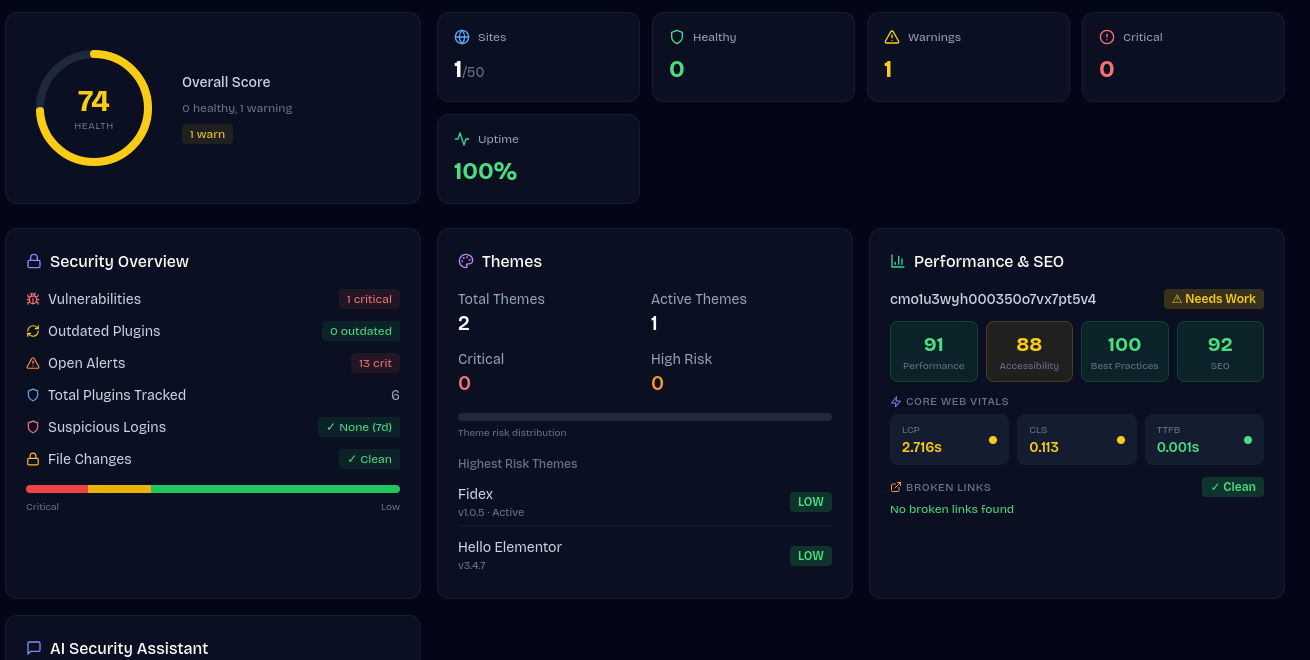Click the chat icon for AI Security Assistant

click(34, 648)
